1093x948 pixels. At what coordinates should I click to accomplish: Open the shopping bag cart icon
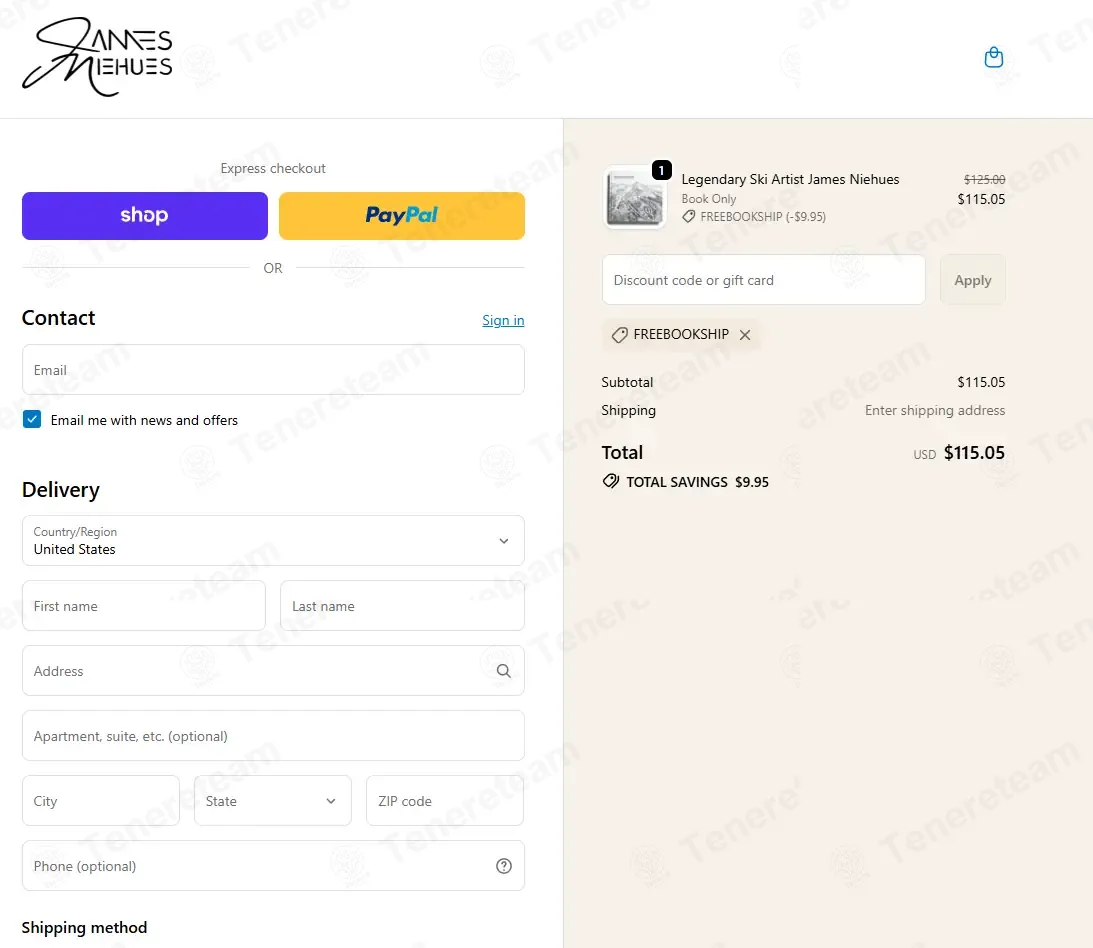pos(993,57)
